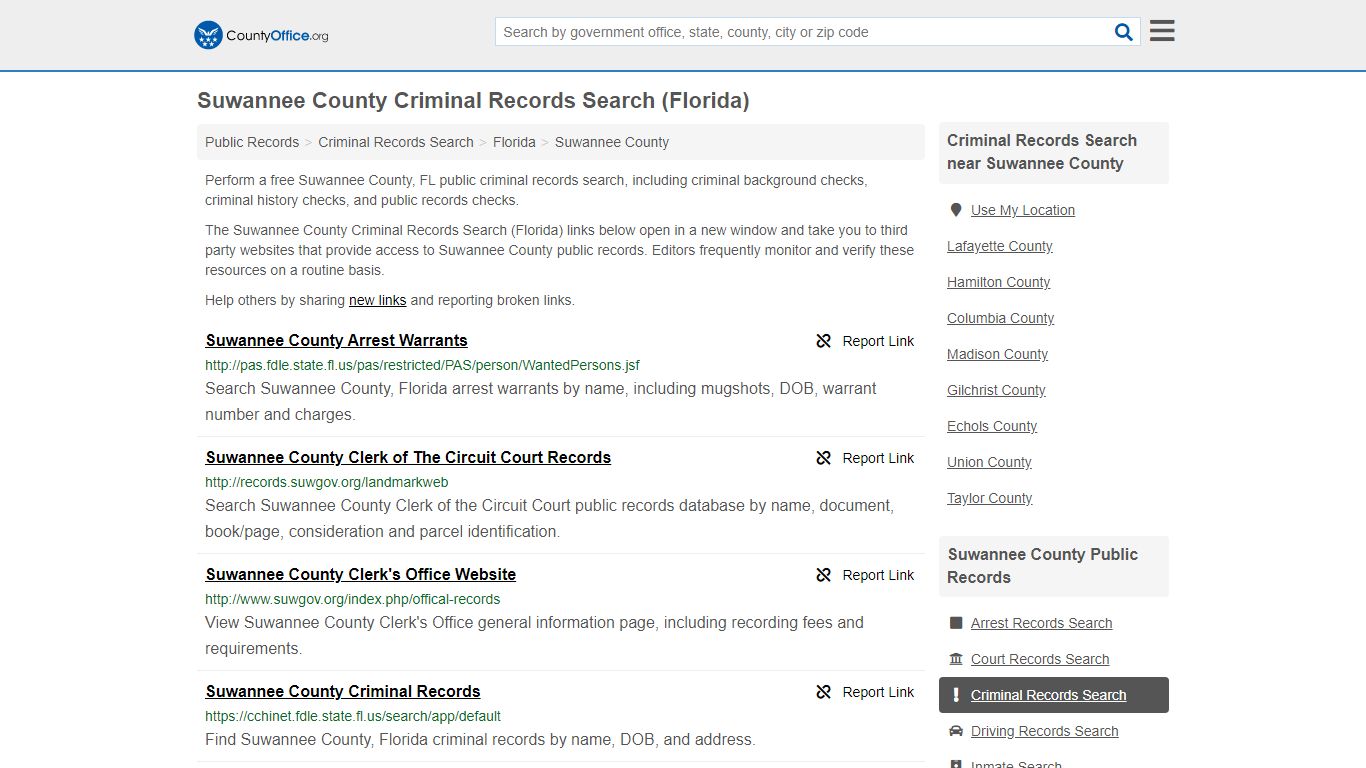This screenshot has width=1366, height=768.
Task: Click the new links hyperlink
Action: [x=378, y=300]
